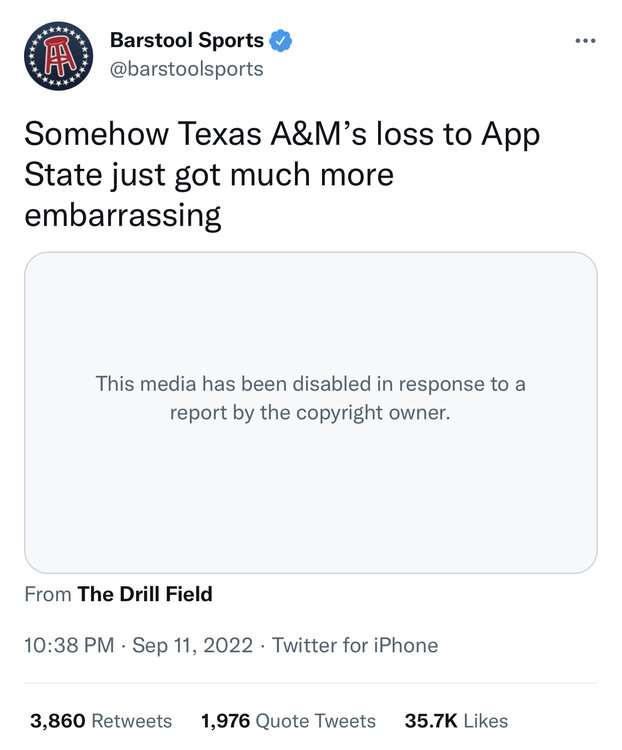Image resolution: width=622 pixels, height=750 pixels.
Task: View the 1,976 Quote Tweets list
Action: (x=288, y=720)
